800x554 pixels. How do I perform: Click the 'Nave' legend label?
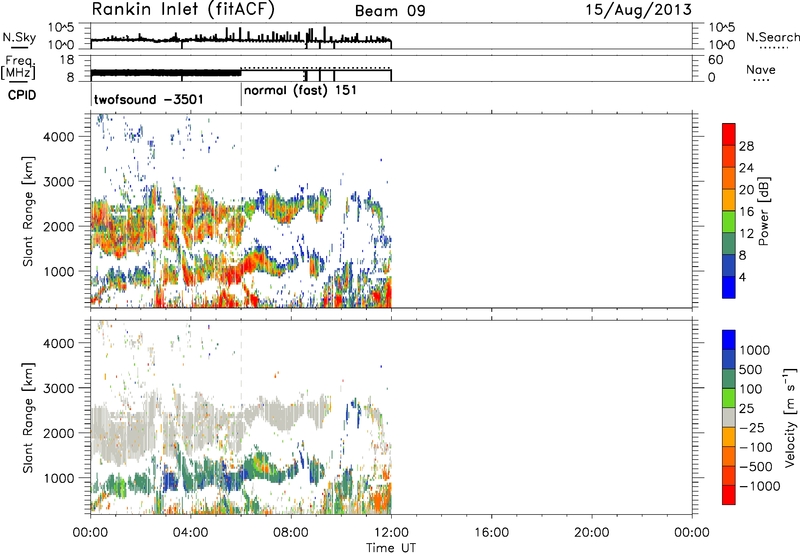click(761, 69)
